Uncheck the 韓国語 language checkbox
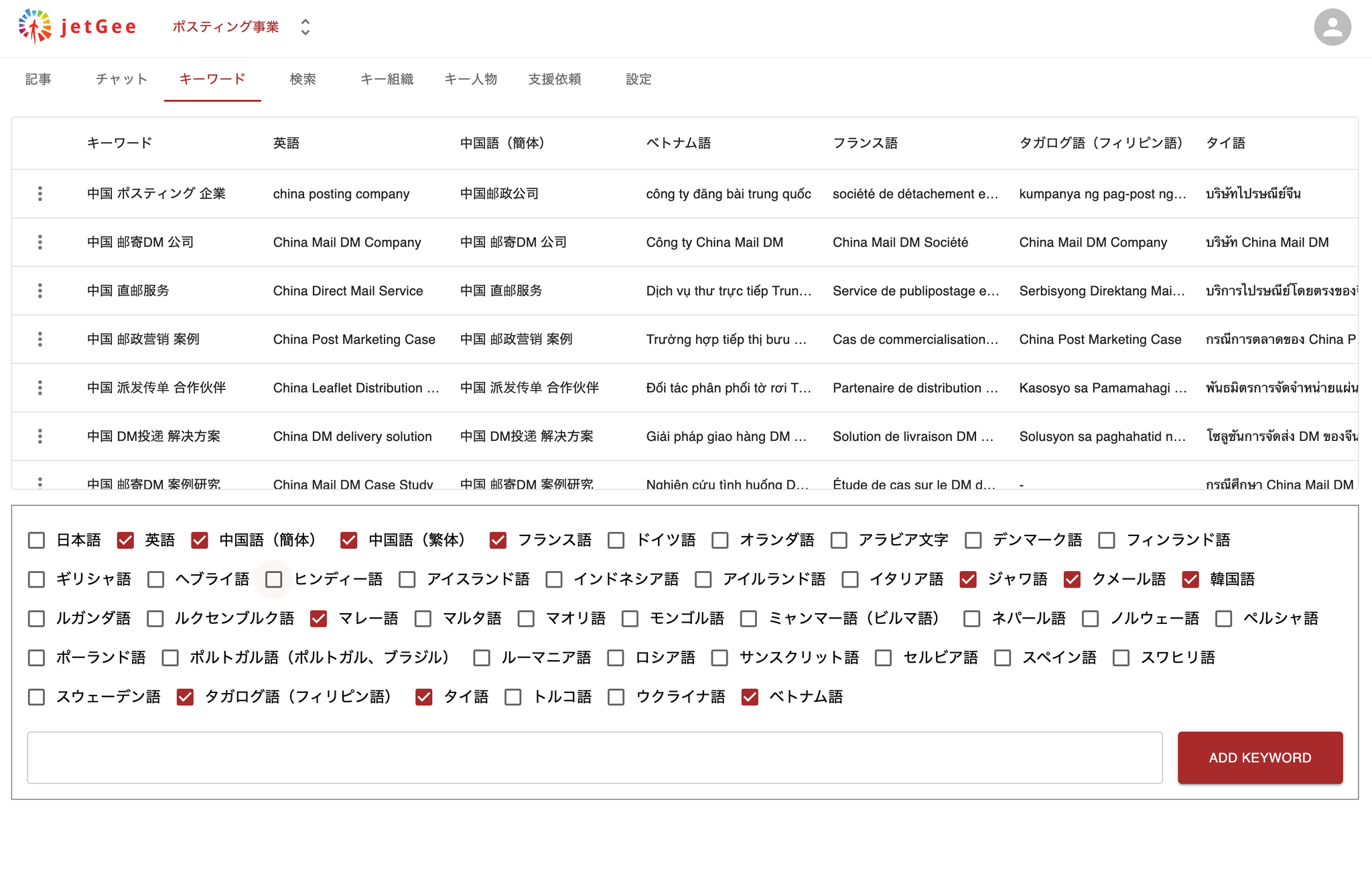Screen dimensions: 1372x894 point(1190,579)
